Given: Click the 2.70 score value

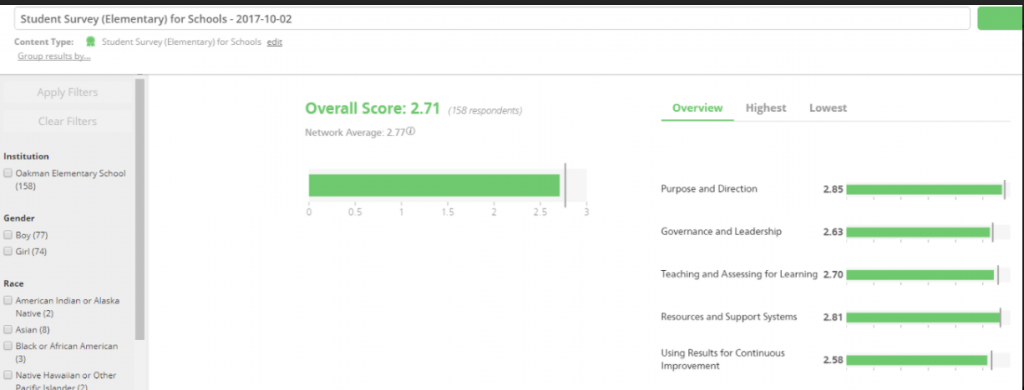Looking at the screenshot, I should [x=833, y=275].
